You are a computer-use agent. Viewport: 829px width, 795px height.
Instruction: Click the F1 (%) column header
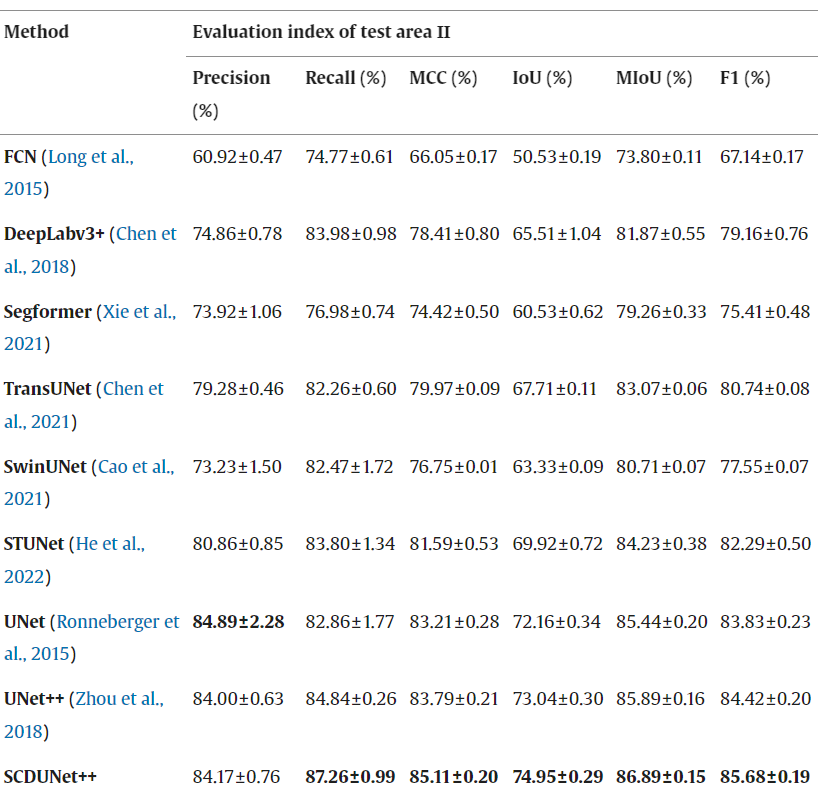pos(745,78)
